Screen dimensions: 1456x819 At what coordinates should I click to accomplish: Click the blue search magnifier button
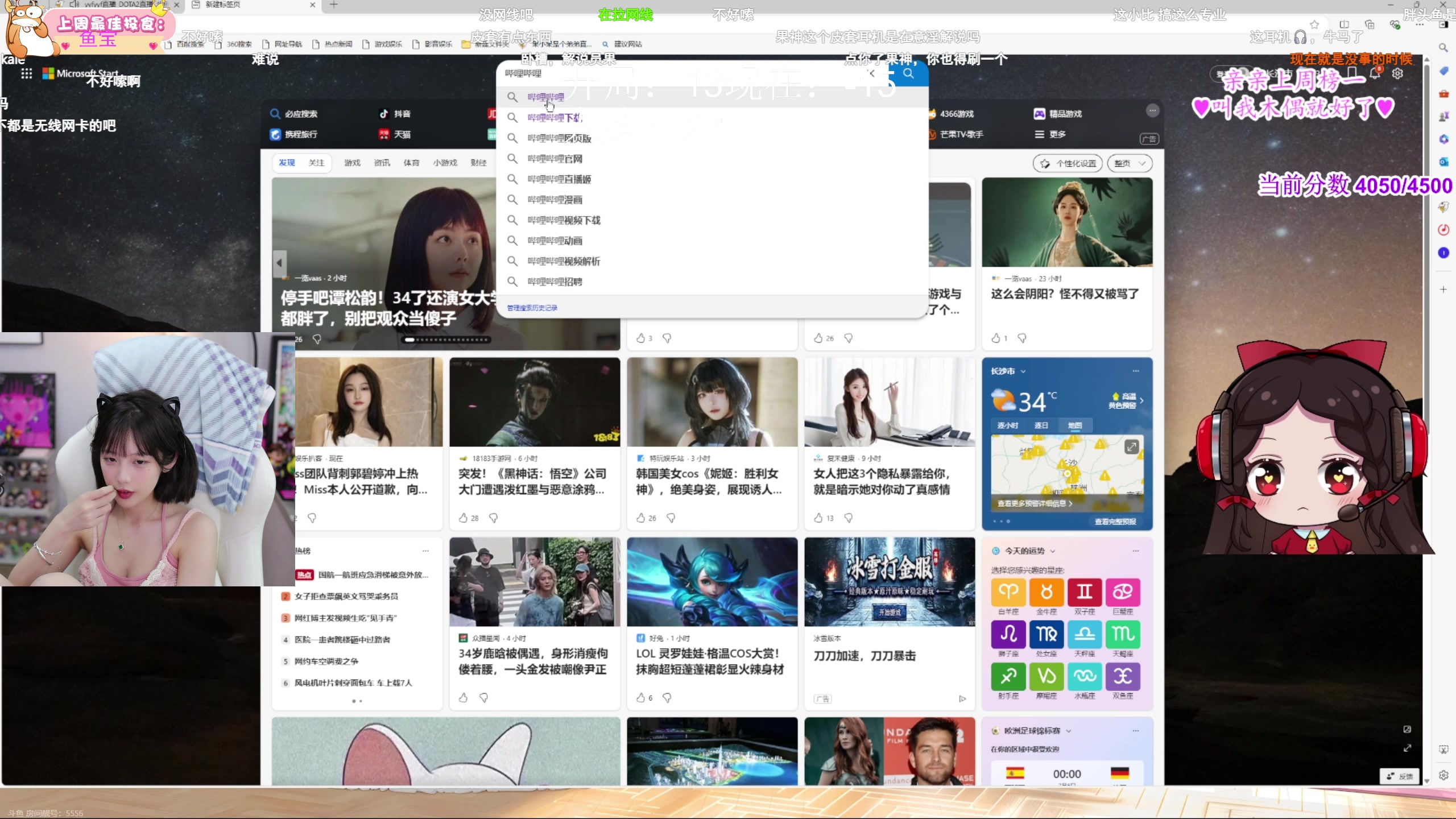pos(909,73)
